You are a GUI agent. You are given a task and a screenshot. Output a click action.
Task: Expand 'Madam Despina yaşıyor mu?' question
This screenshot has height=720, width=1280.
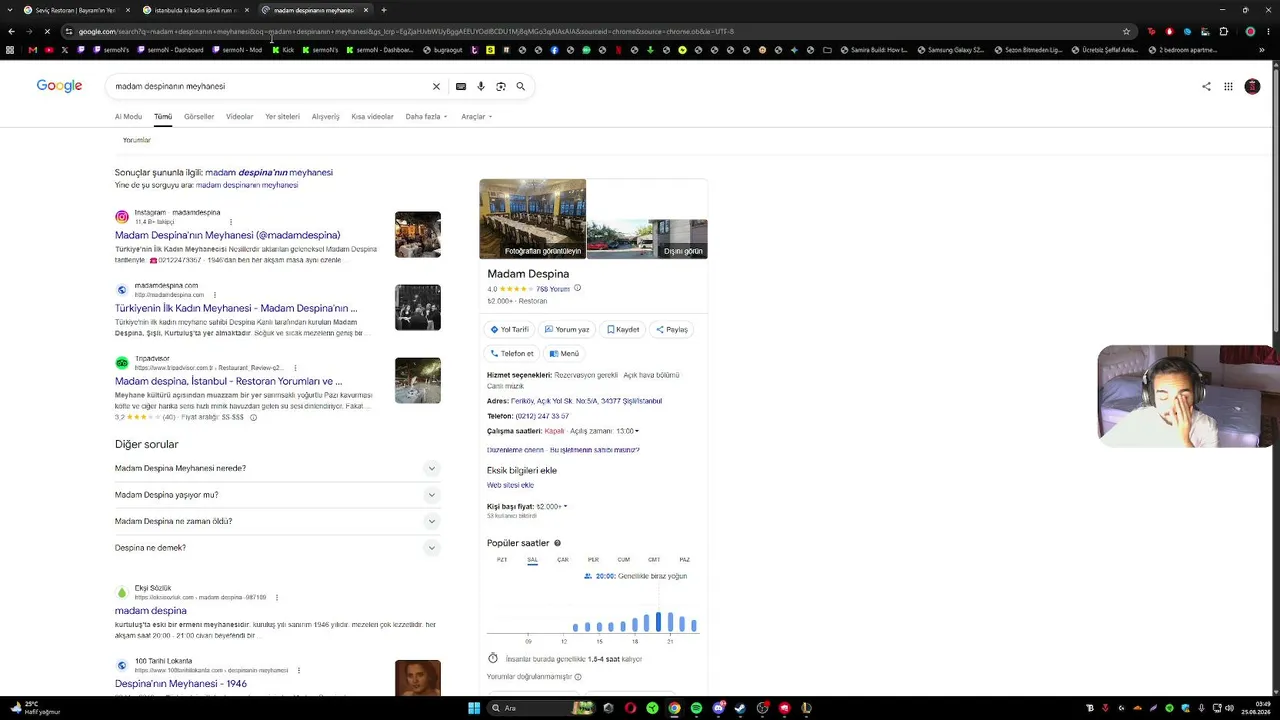tap(277, 495)
